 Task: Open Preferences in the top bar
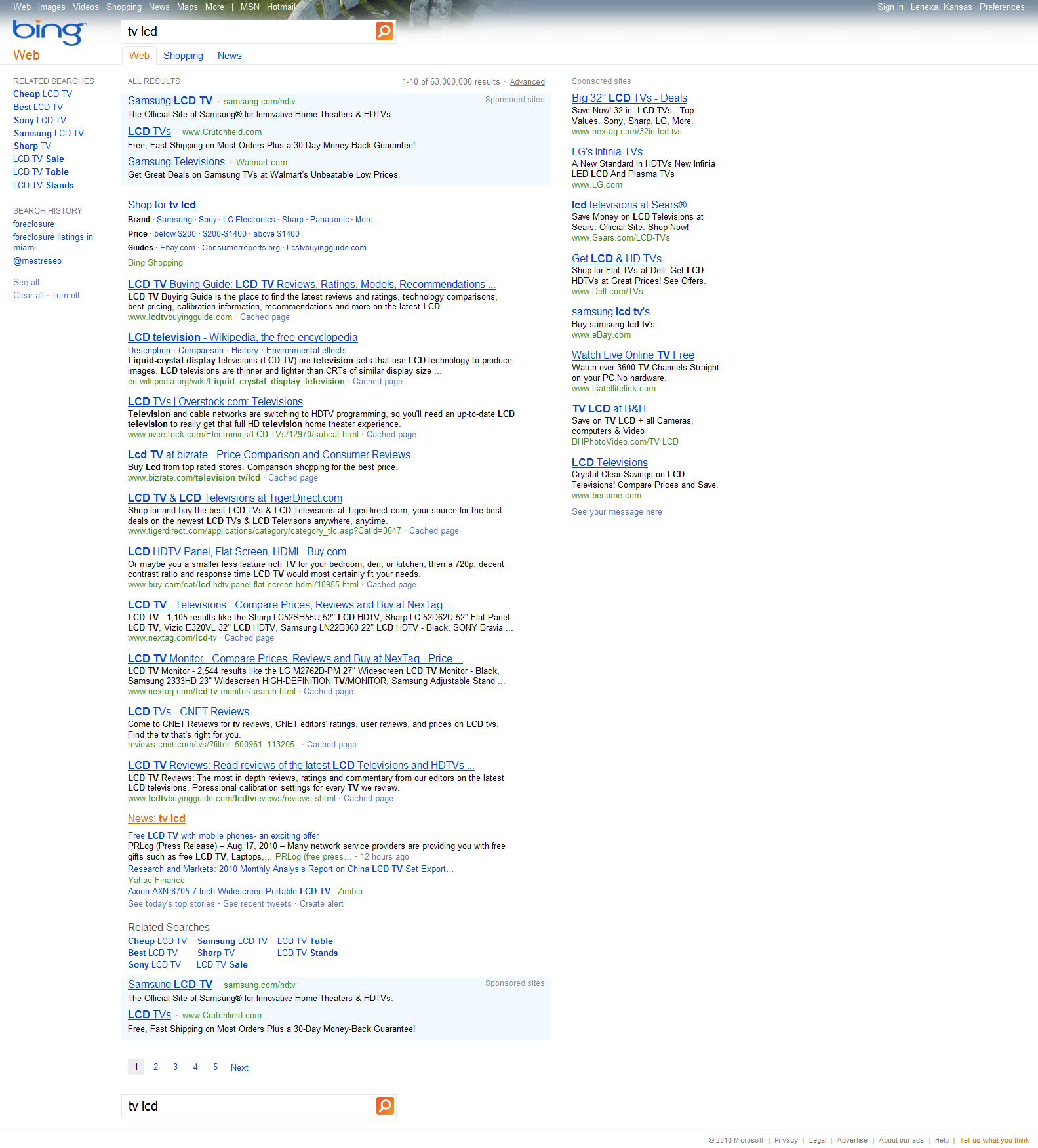point(1001,7)
